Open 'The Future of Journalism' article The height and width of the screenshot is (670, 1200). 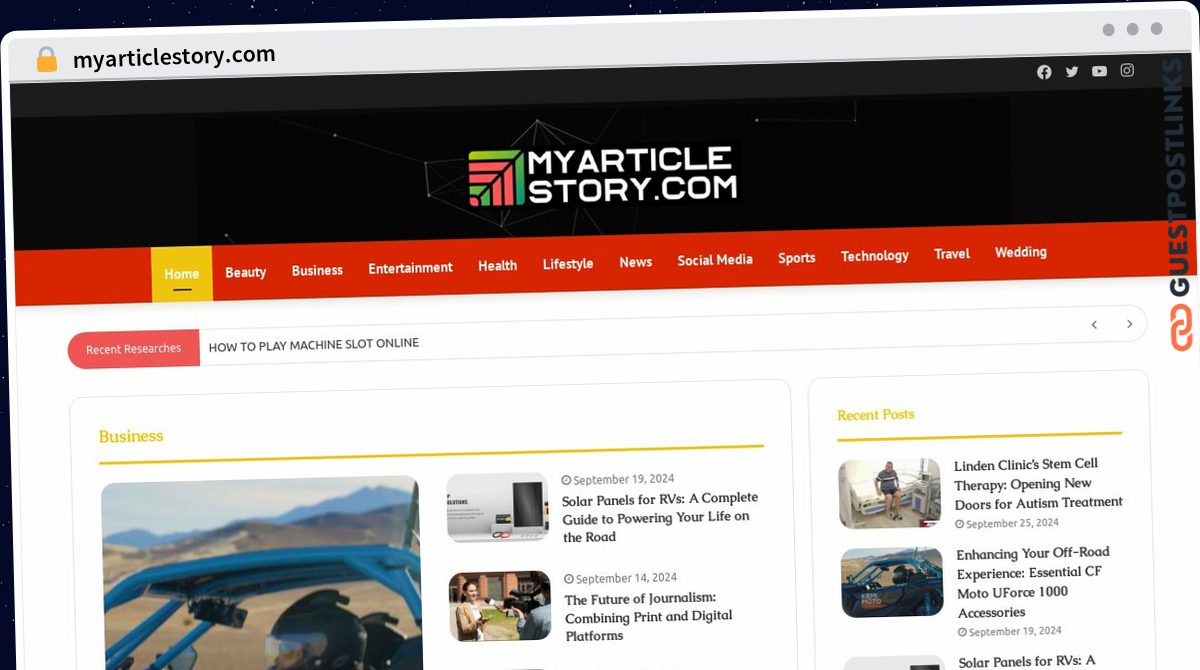point(649,617)
